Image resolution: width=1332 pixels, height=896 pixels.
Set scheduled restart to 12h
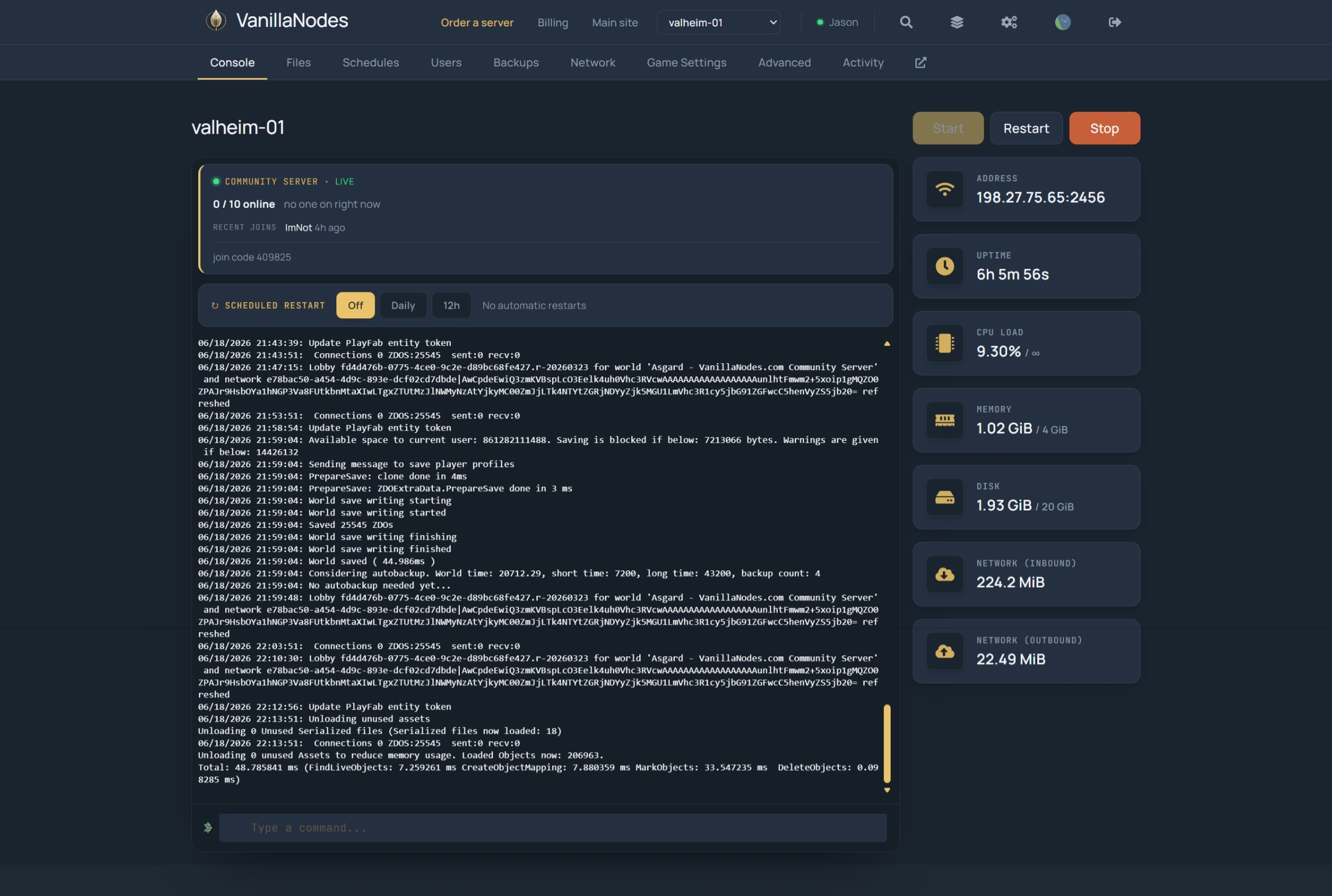[x=451, y=305]
